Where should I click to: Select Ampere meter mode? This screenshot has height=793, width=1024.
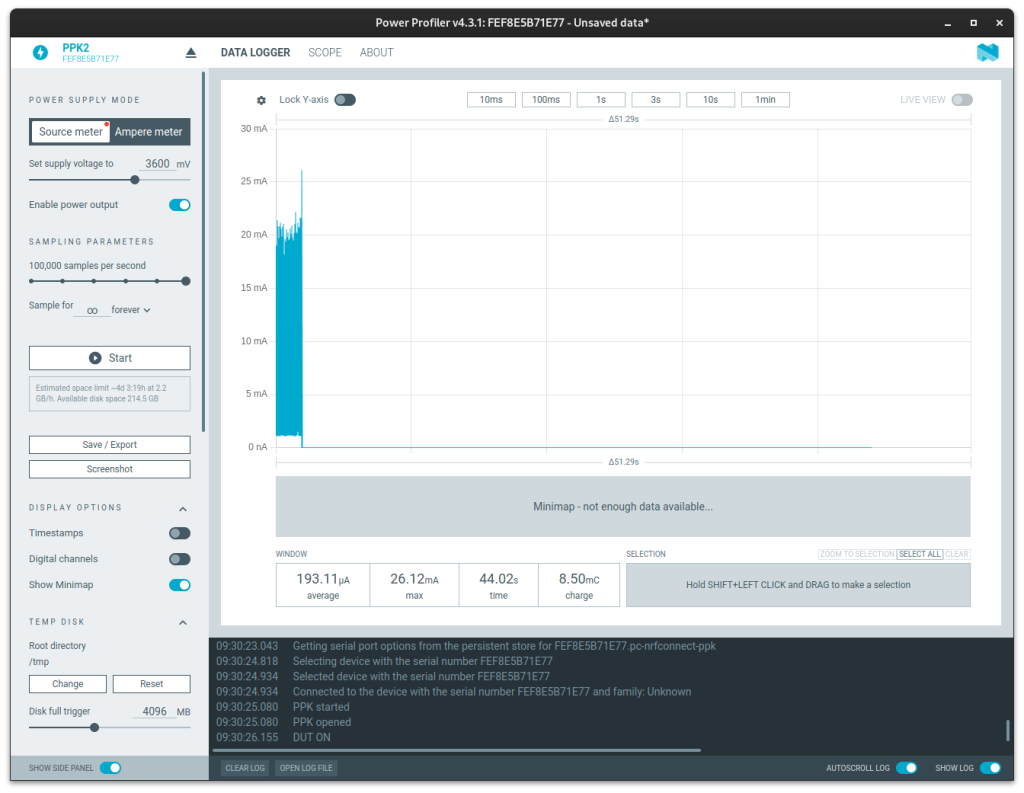149,132
